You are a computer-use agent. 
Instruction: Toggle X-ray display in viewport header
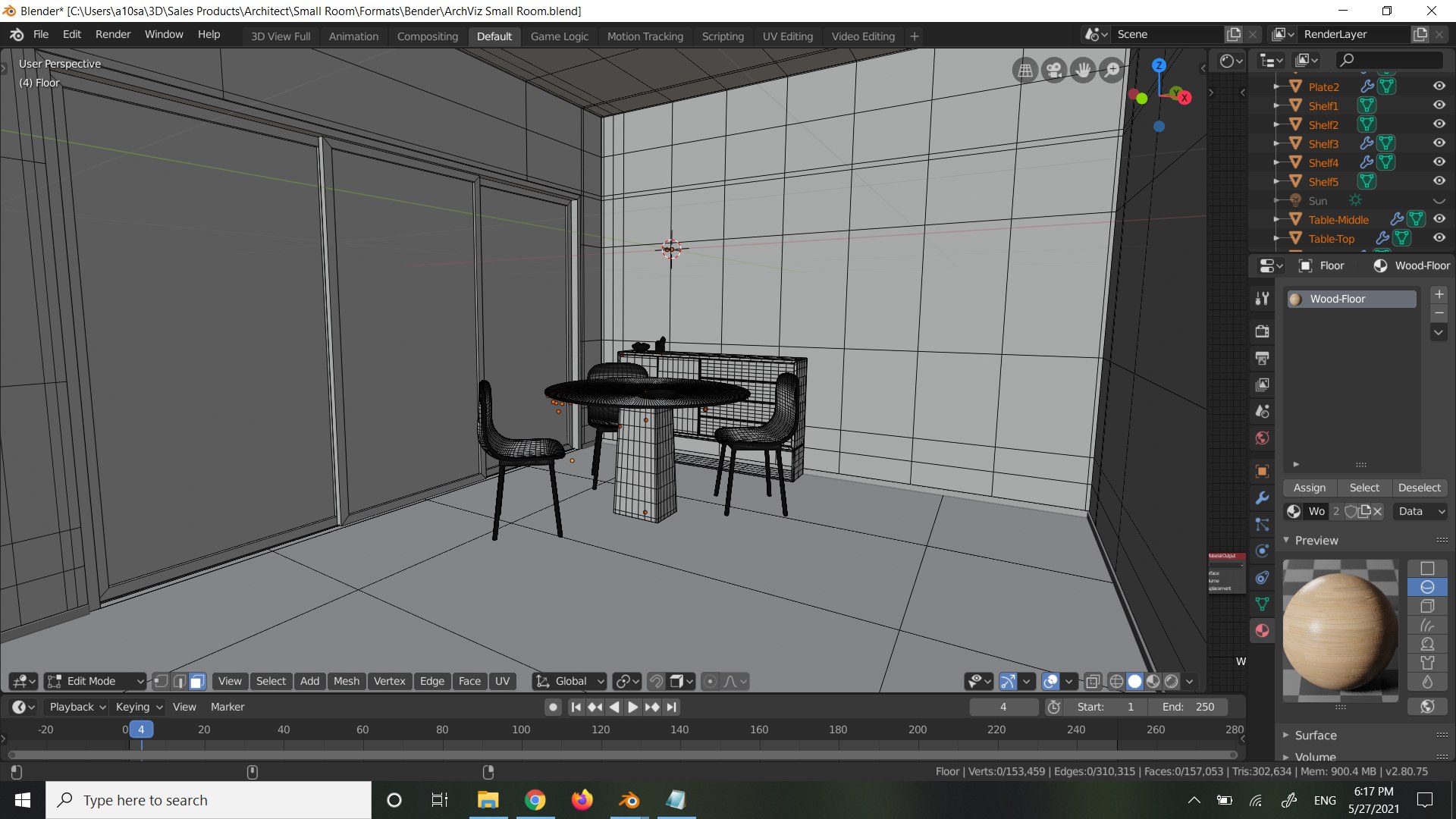[1092, 681]
